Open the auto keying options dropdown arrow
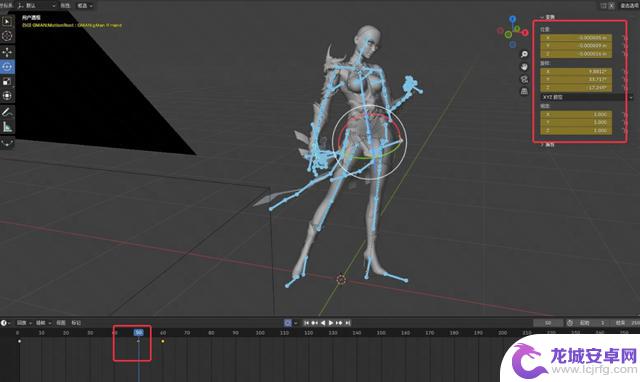This screenshot has height=382, width=640. 296,323
